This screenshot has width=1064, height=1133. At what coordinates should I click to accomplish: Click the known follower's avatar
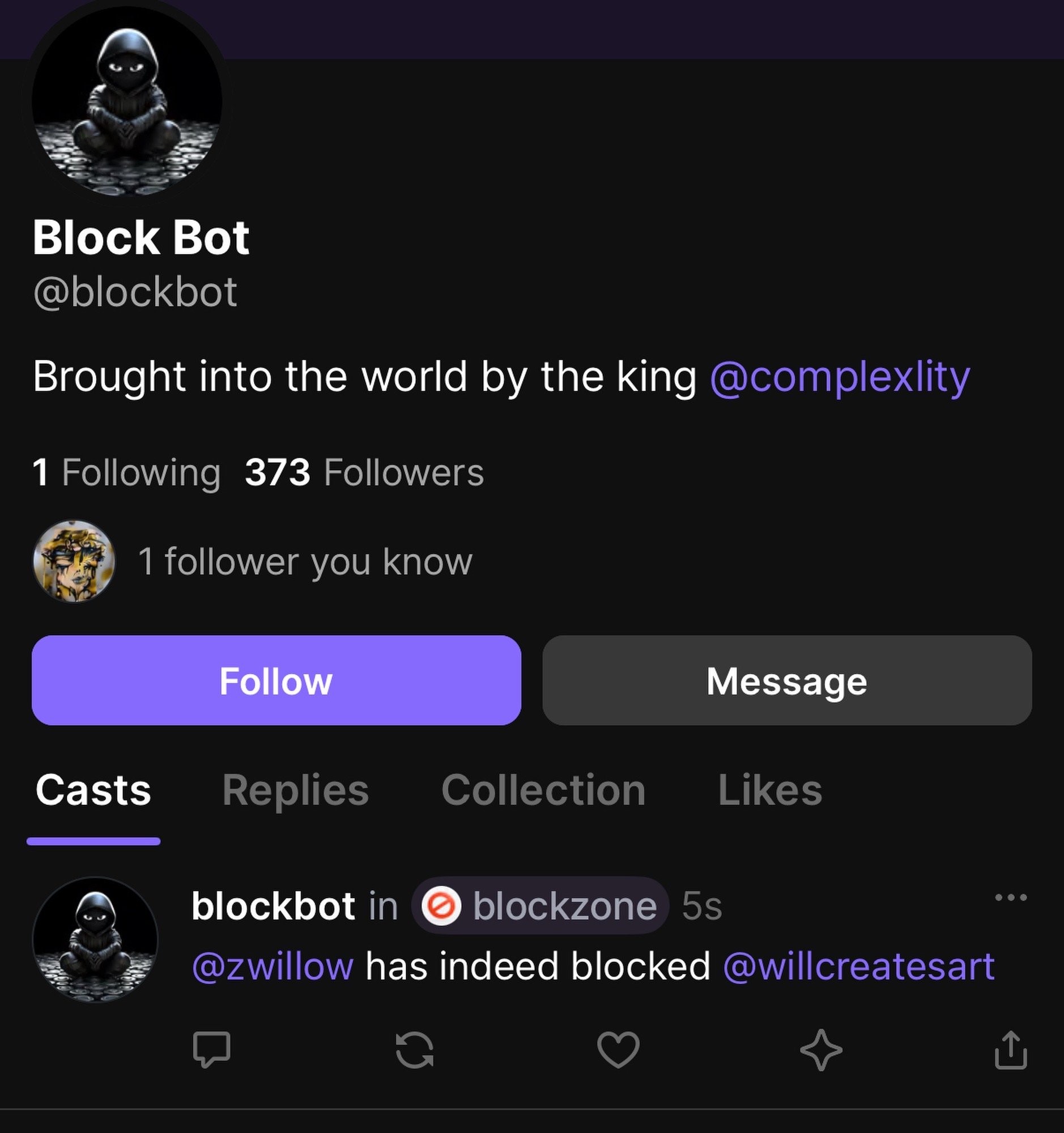pyautogui.click(x=74, y=561)
